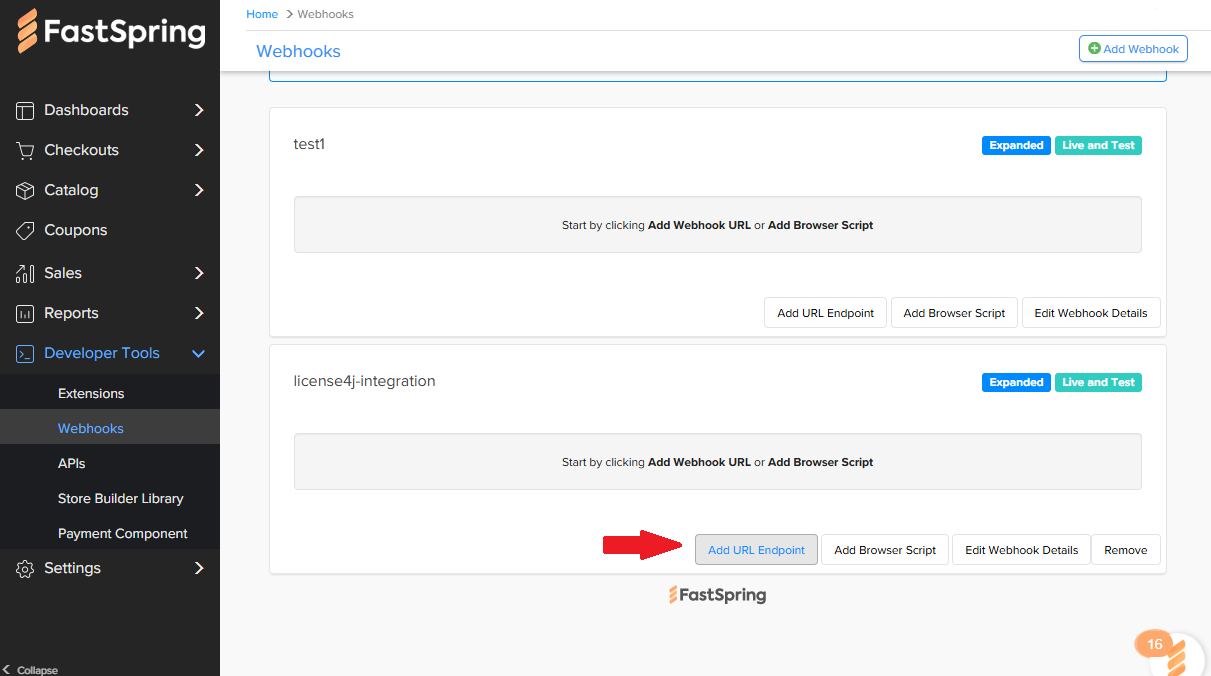This screenshot has width=1211, height=676.
Task: Click the Reports bar chart icon
Action: pos(25,313)
